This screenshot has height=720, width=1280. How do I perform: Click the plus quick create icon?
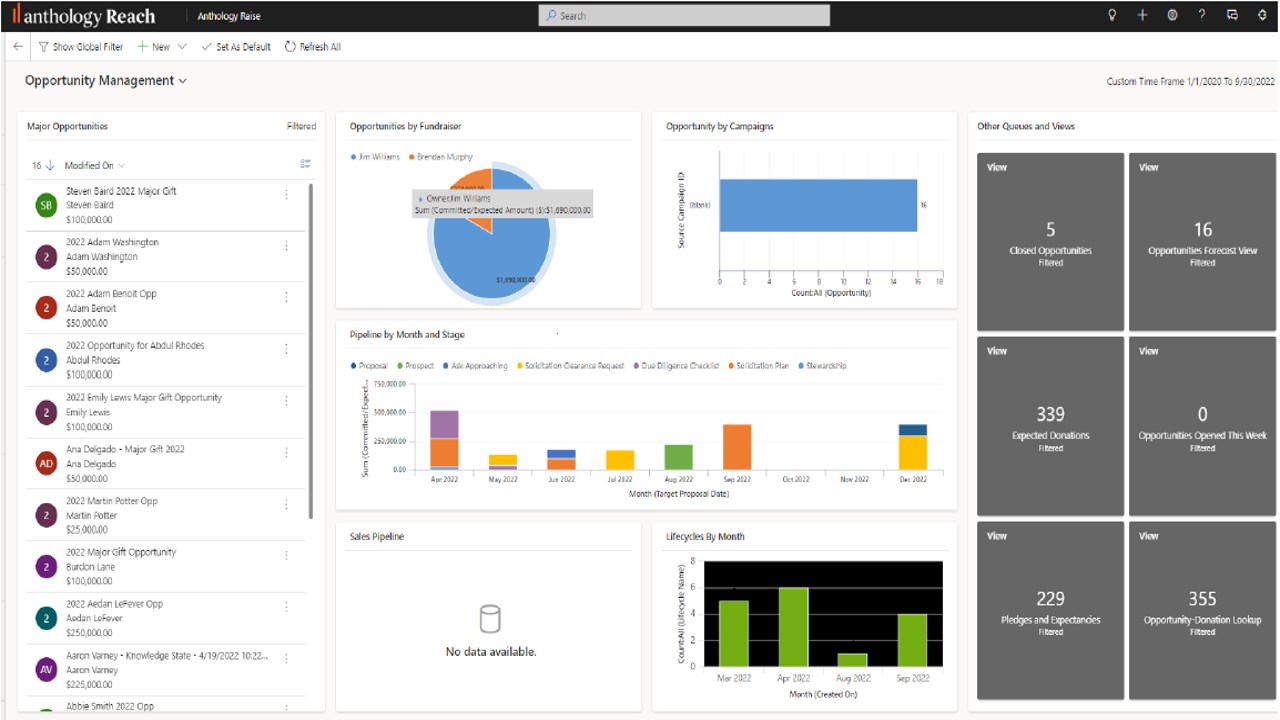tap(1142, 15)
